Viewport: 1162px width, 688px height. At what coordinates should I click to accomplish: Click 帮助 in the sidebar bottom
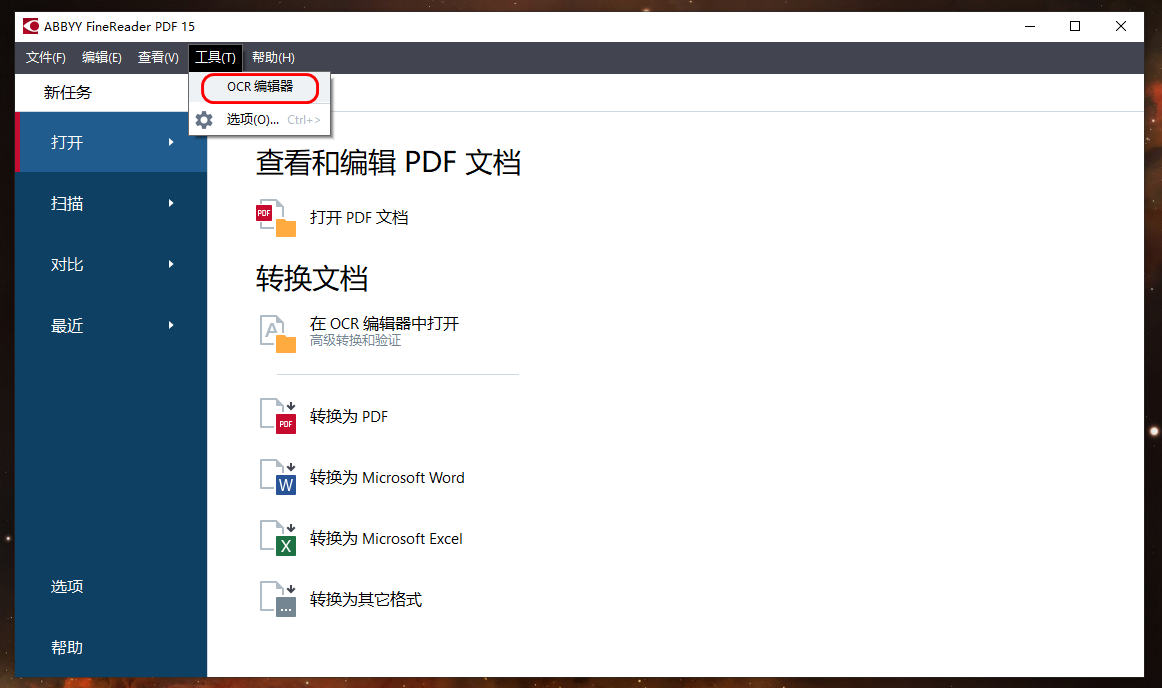(x=67, y=647)
